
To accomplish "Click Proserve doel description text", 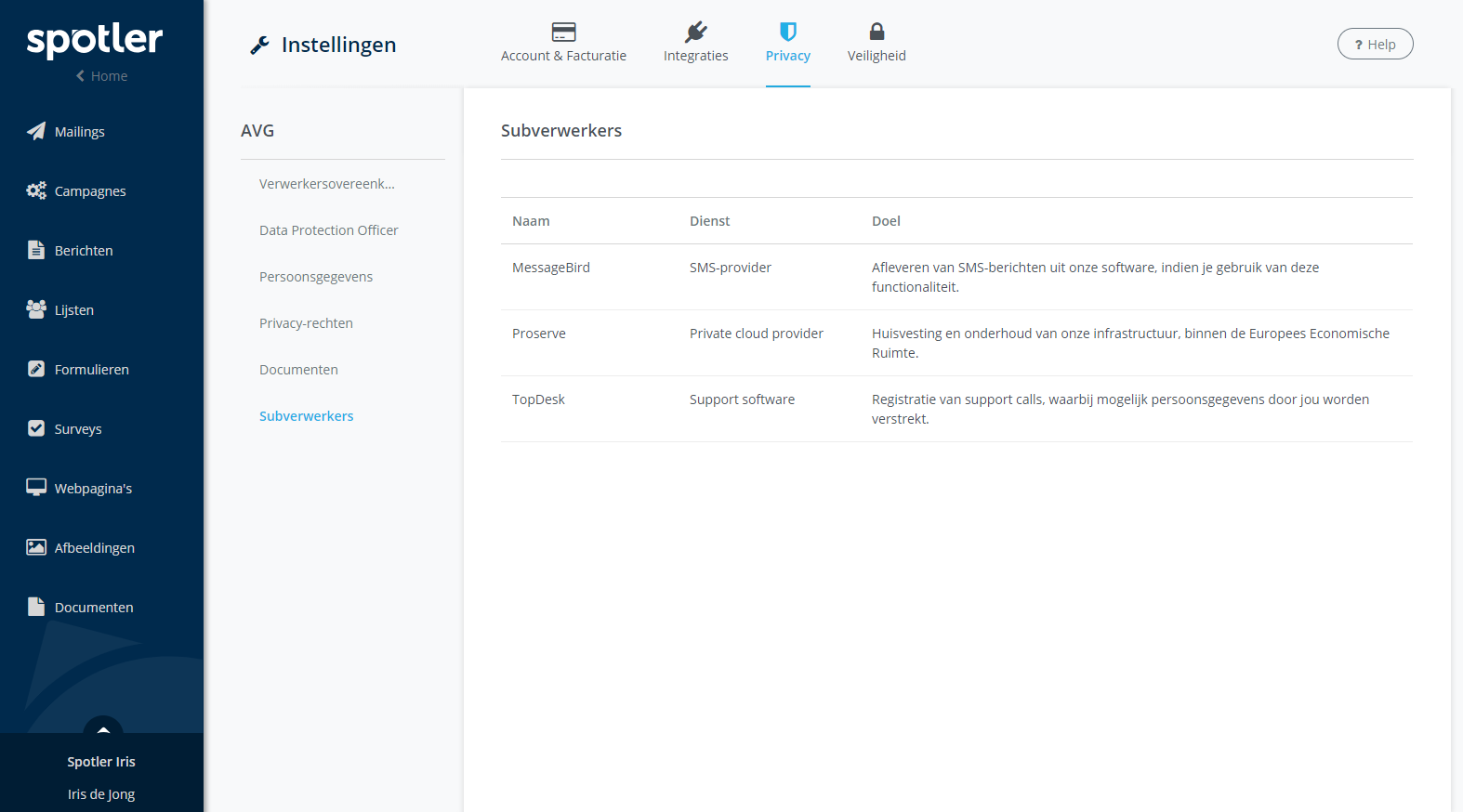I will [x=1130, y=343].
